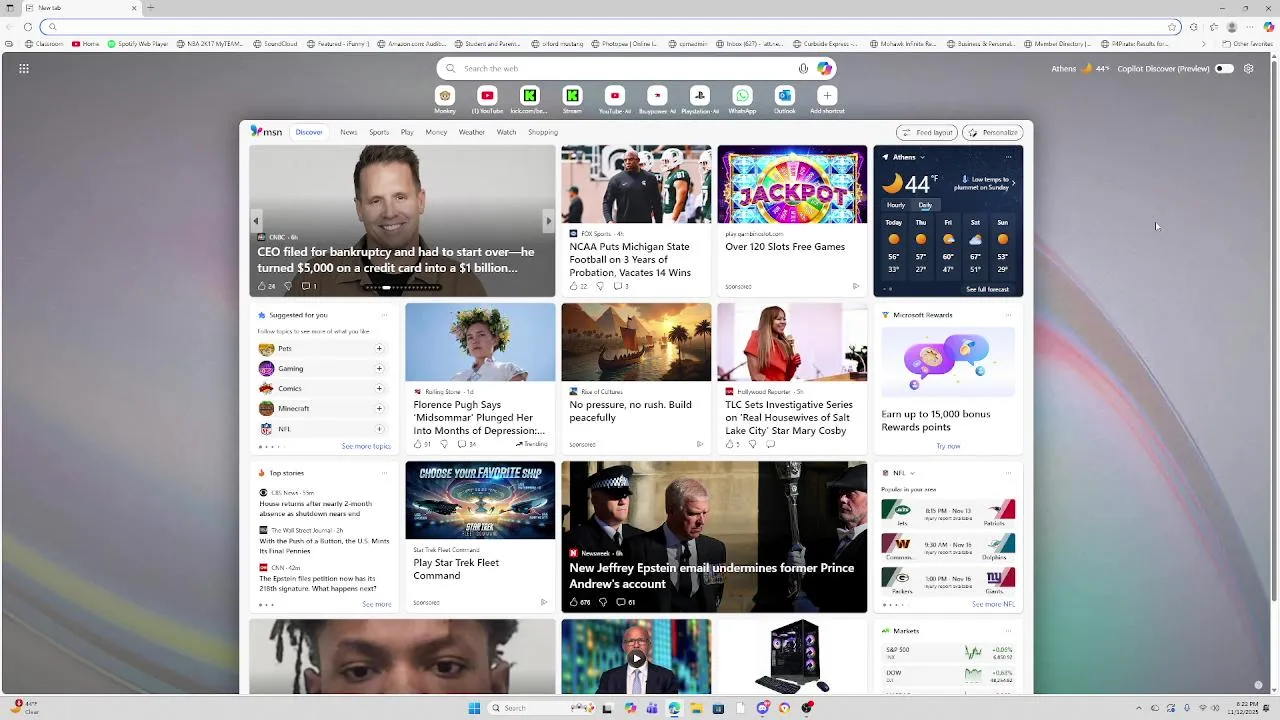Expand the bookmarks bar overflow chevron
1280x720 pixels.
[x=1204, y=44]
